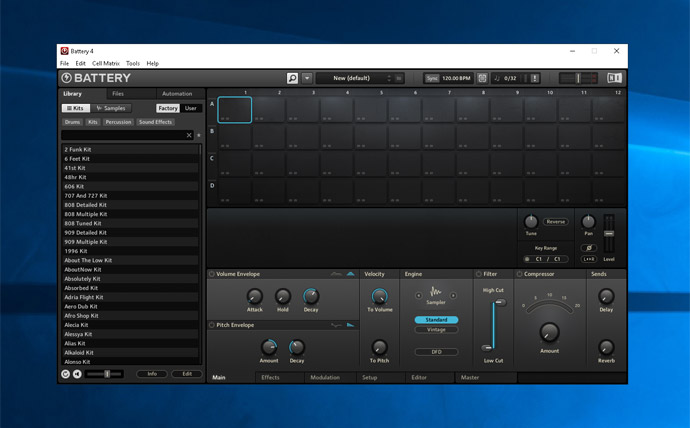This screenshot has height=428, width=690.
Task: Show Factory library content
Action: [x=168, y=108]
